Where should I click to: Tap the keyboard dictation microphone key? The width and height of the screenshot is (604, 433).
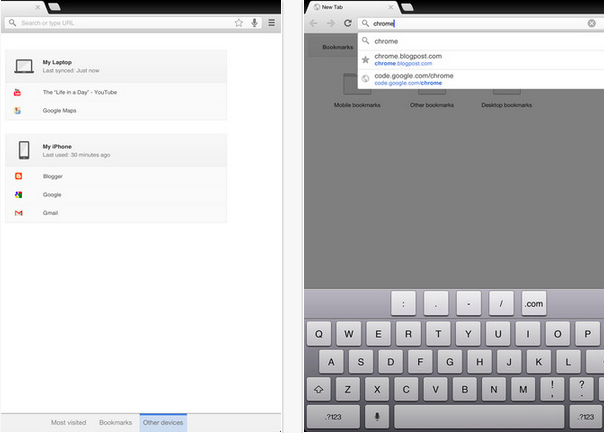[x=377, y=417]
